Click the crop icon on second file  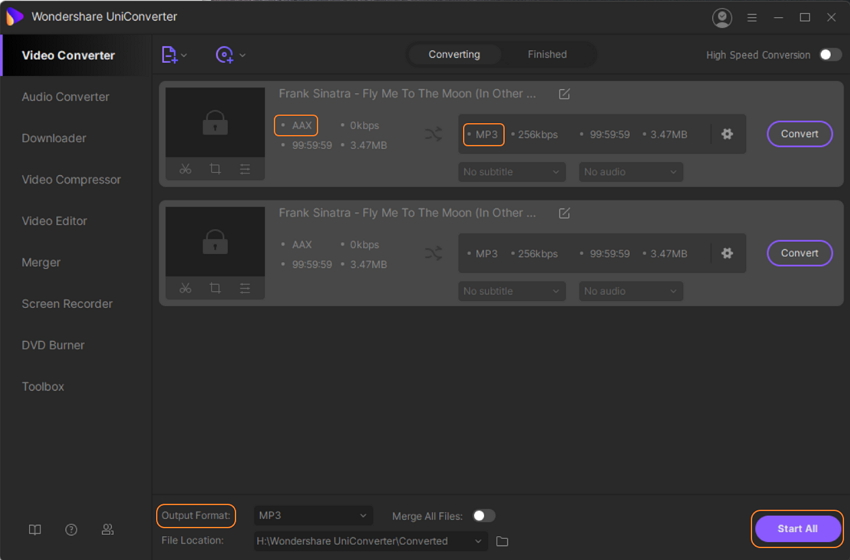click(215, 288)
